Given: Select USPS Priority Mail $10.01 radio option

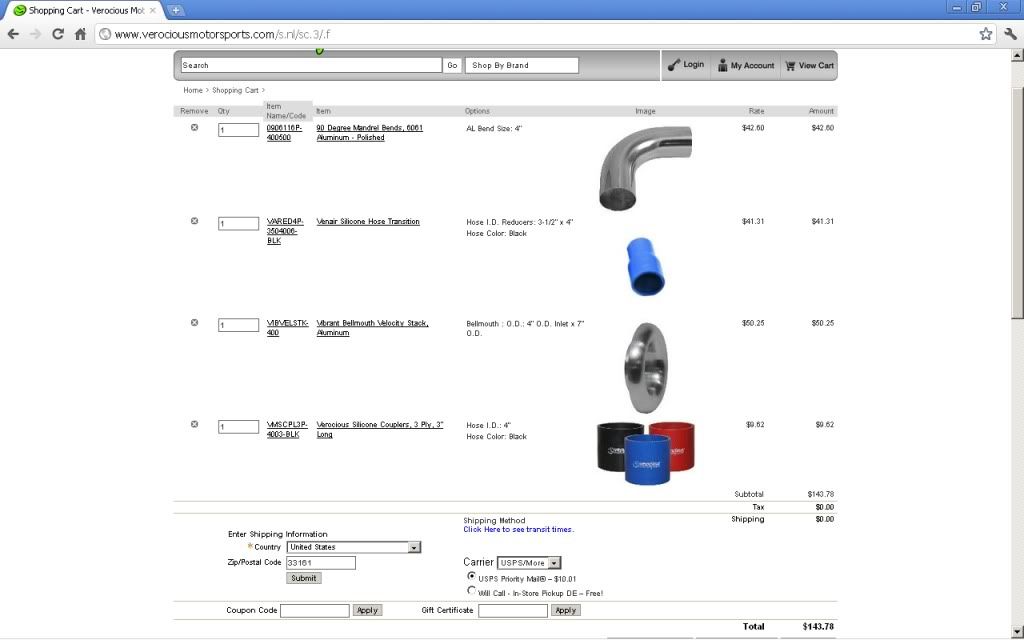Looking at the screenshot, I should point(472,576).
